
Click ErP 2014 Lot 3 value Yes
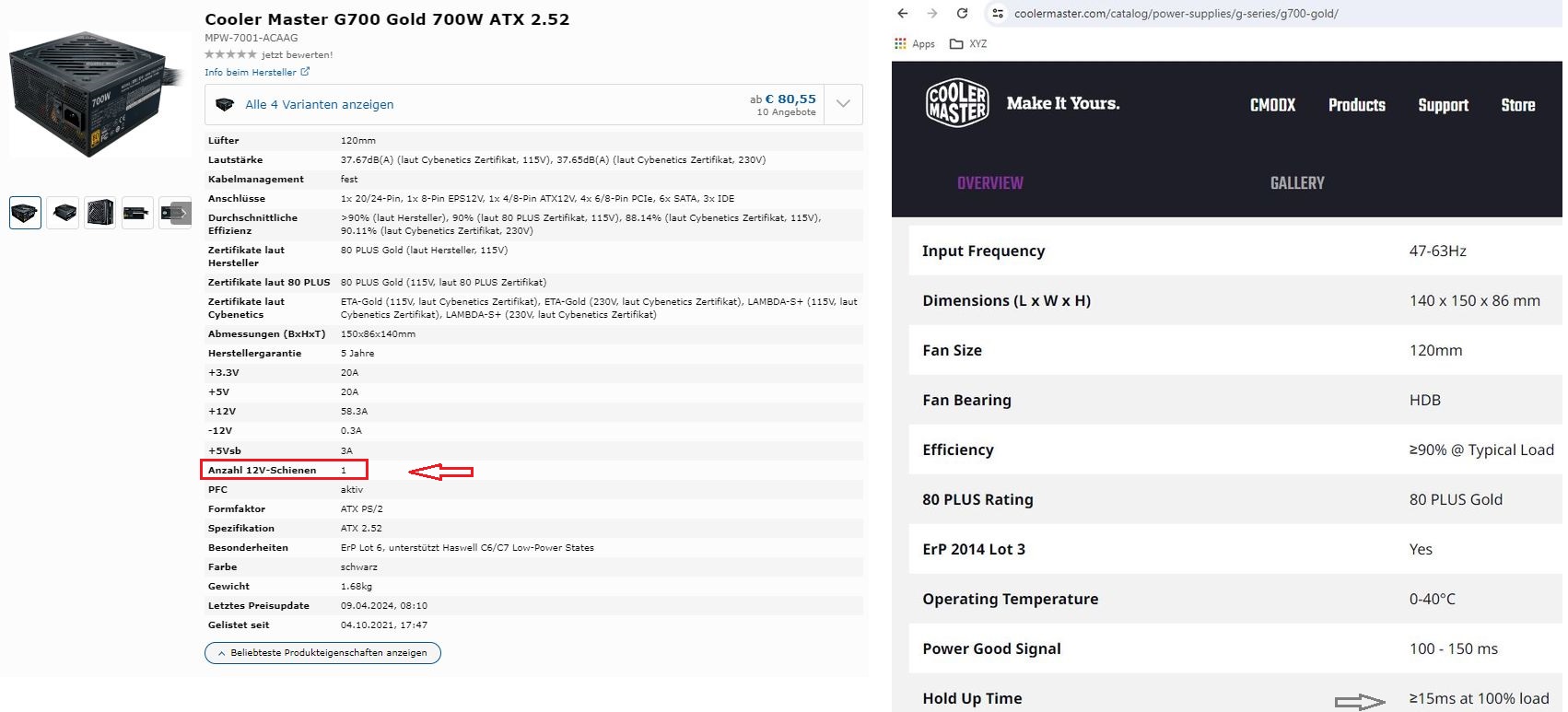click(x=1421, y=549)
